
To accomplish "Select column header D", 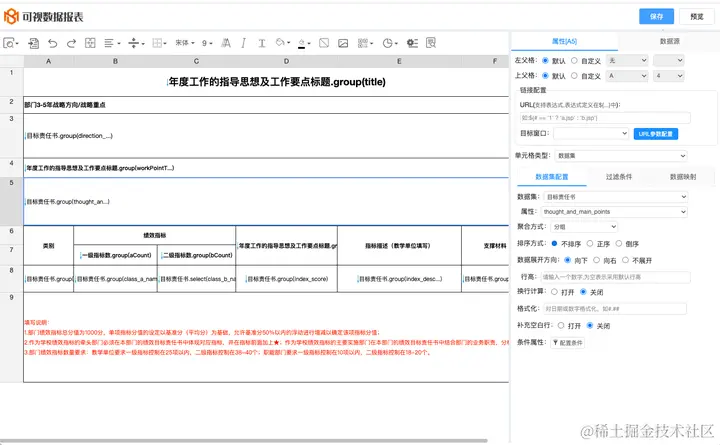I will 286,61.
